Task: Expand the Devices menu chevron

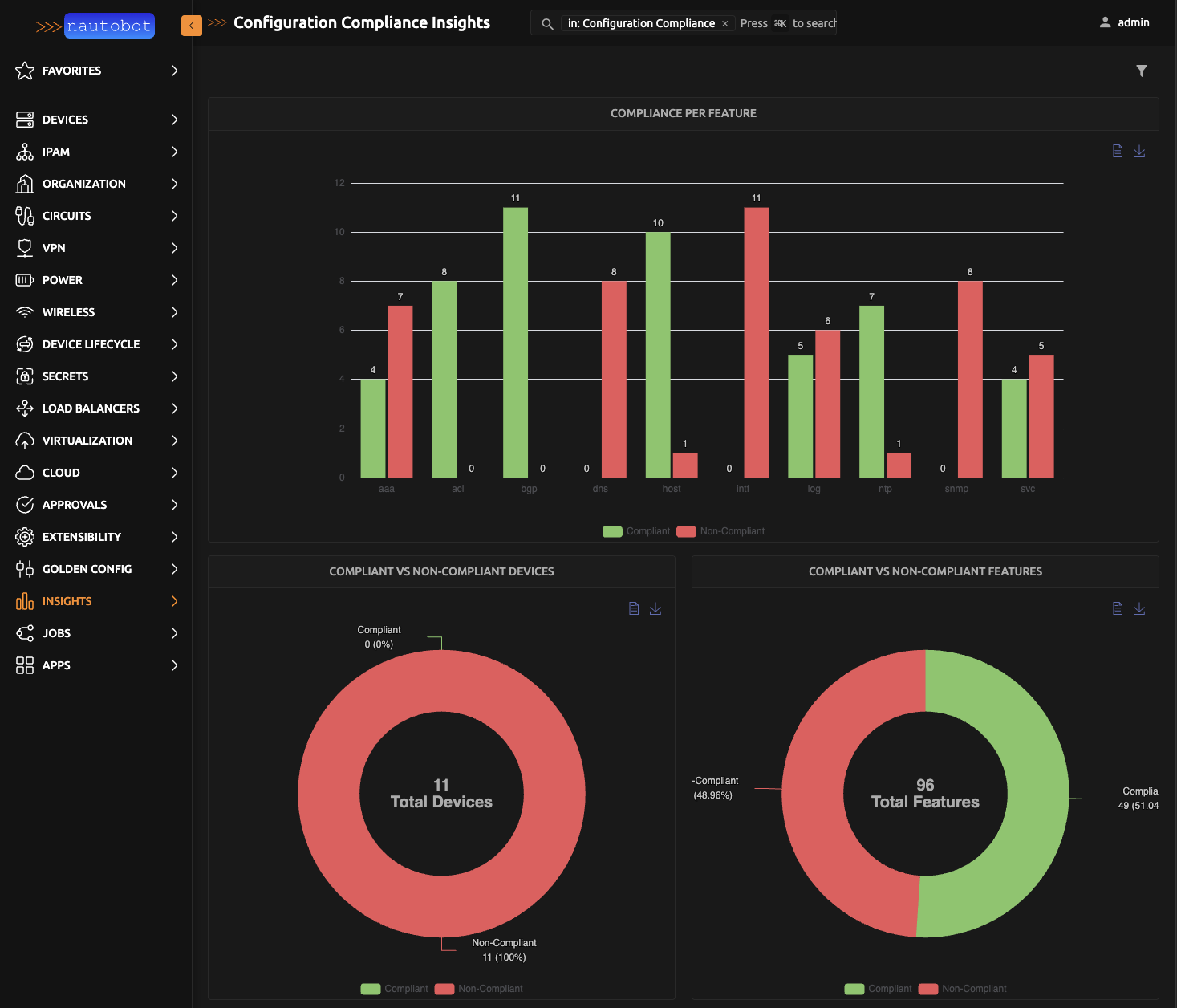Action: tap(174, 120)
